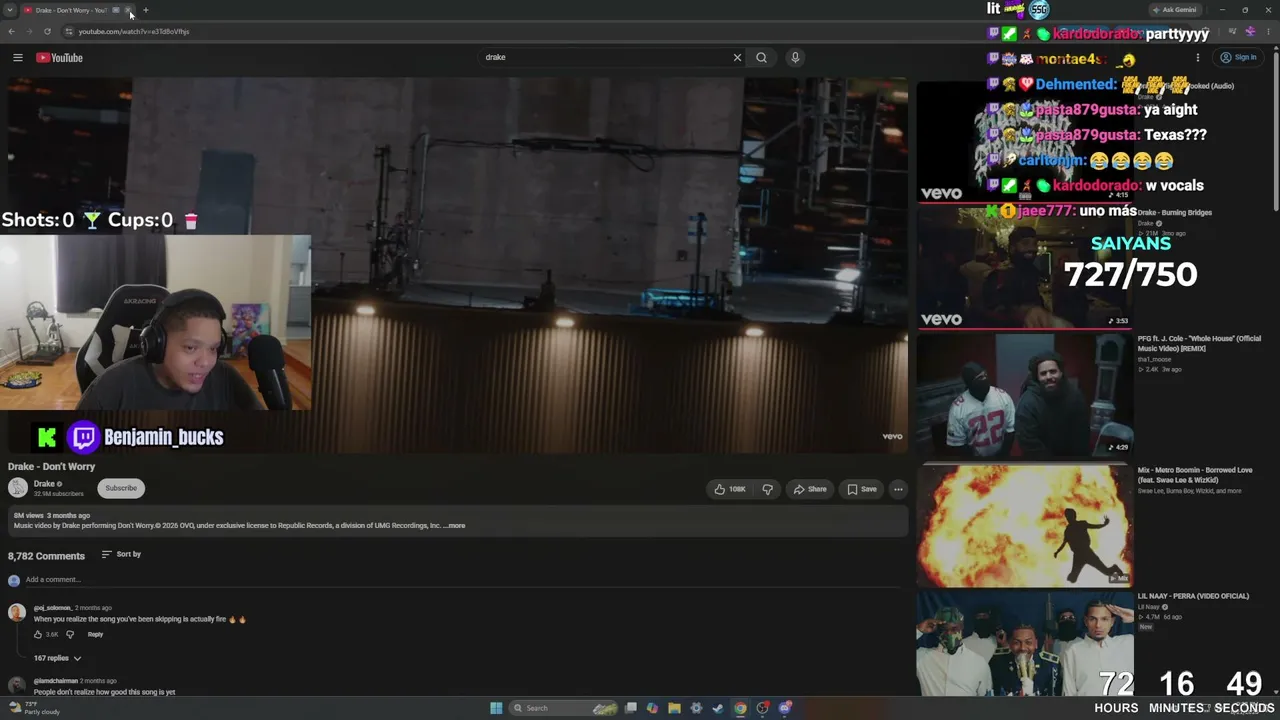Screen dimensions: 1280x720
Task: Open the Windows Start menu
Action: click(496, 708)
